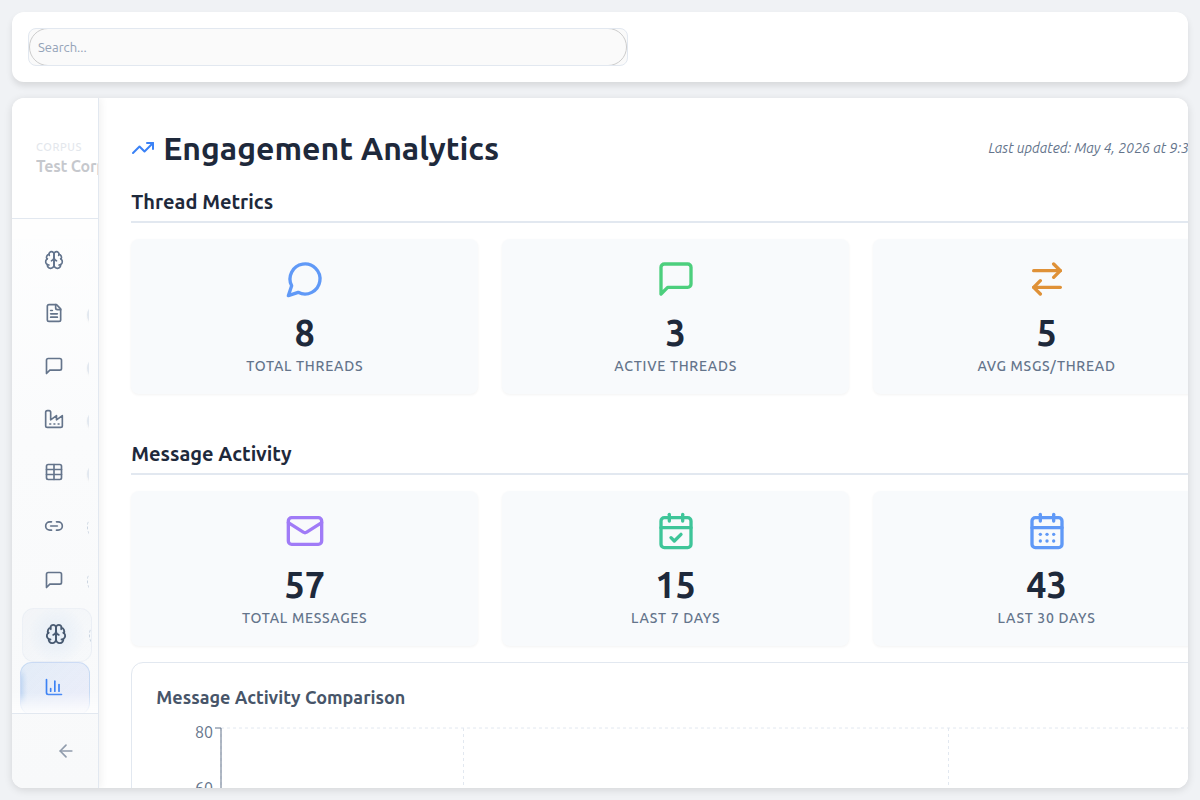Select the speech bubble icon below the link icon
This screenshot has width=1200, height=800.
(x=55, y=580)
